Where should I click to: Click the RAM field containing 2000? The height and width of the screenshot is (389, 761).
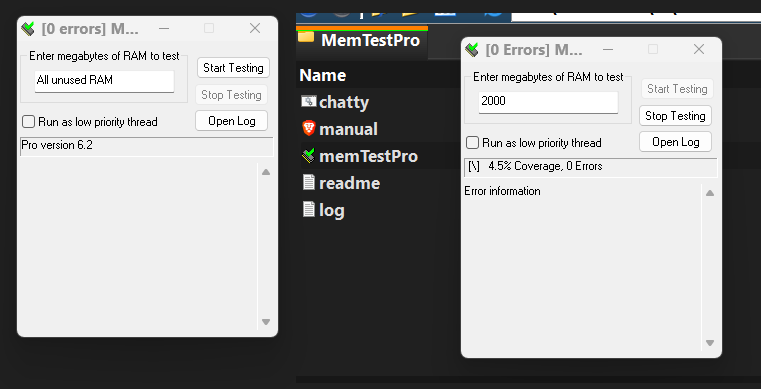[x=548, y=102]
